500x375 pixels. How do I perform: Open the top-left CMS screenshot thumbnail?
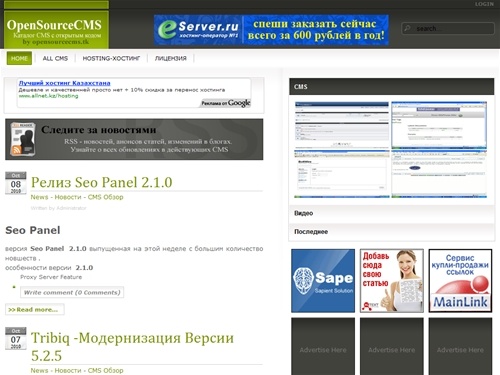[x=342, y=125]
